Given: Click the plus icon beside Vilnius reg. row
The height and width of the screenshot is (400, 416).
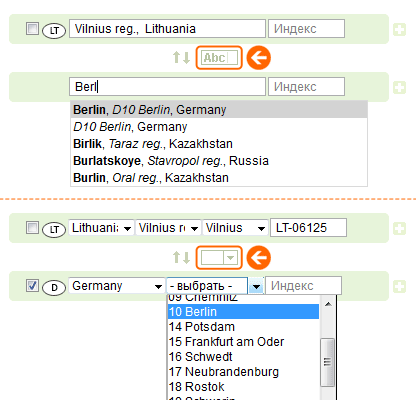Looking at the screenshot, I should click(399, 29).
